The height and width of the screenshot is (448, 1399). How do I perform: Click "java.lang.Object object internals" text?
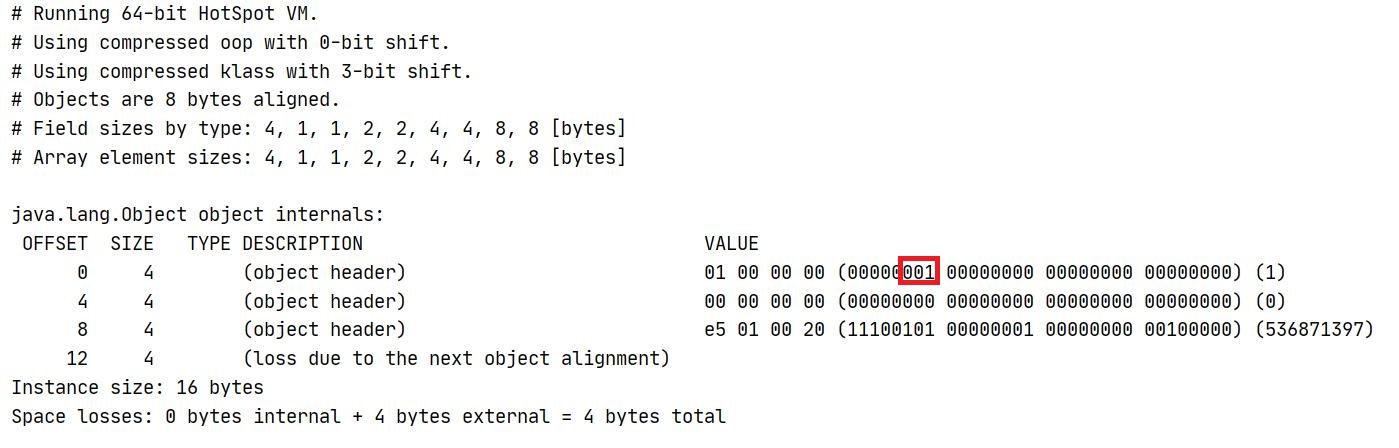(198, 215)
